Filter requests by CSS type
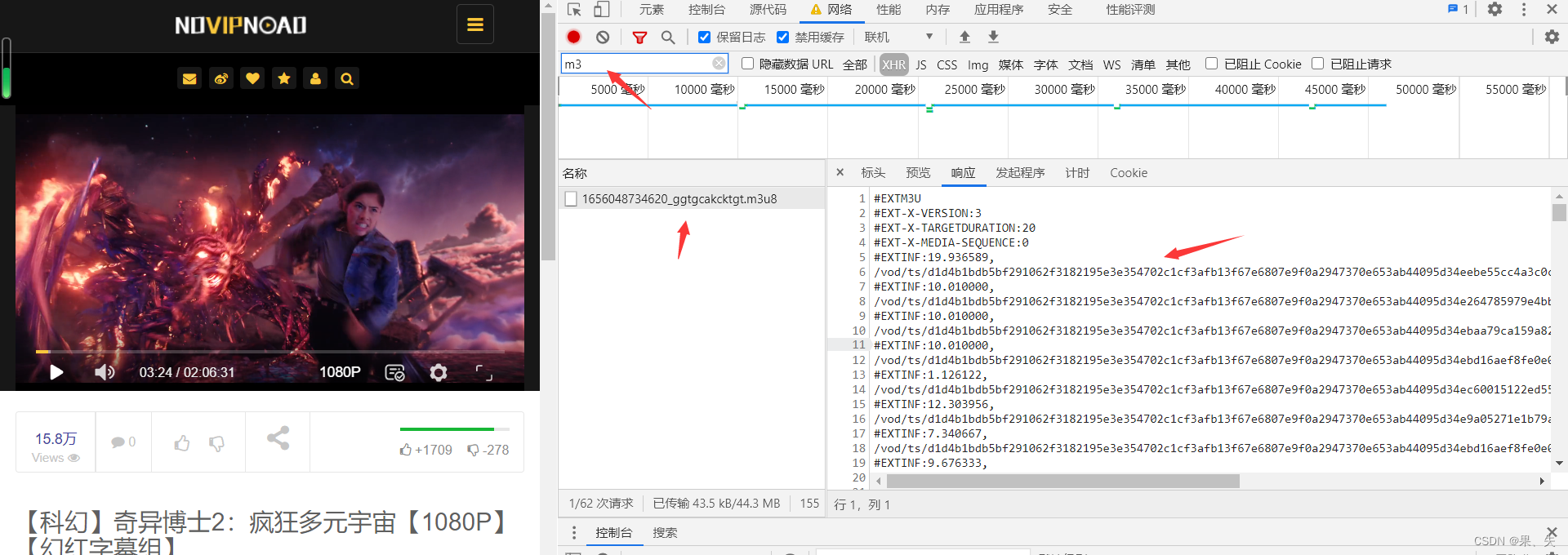Viewport: 1568px width, 555px height. pyautogui.click(x=947, y=64)
